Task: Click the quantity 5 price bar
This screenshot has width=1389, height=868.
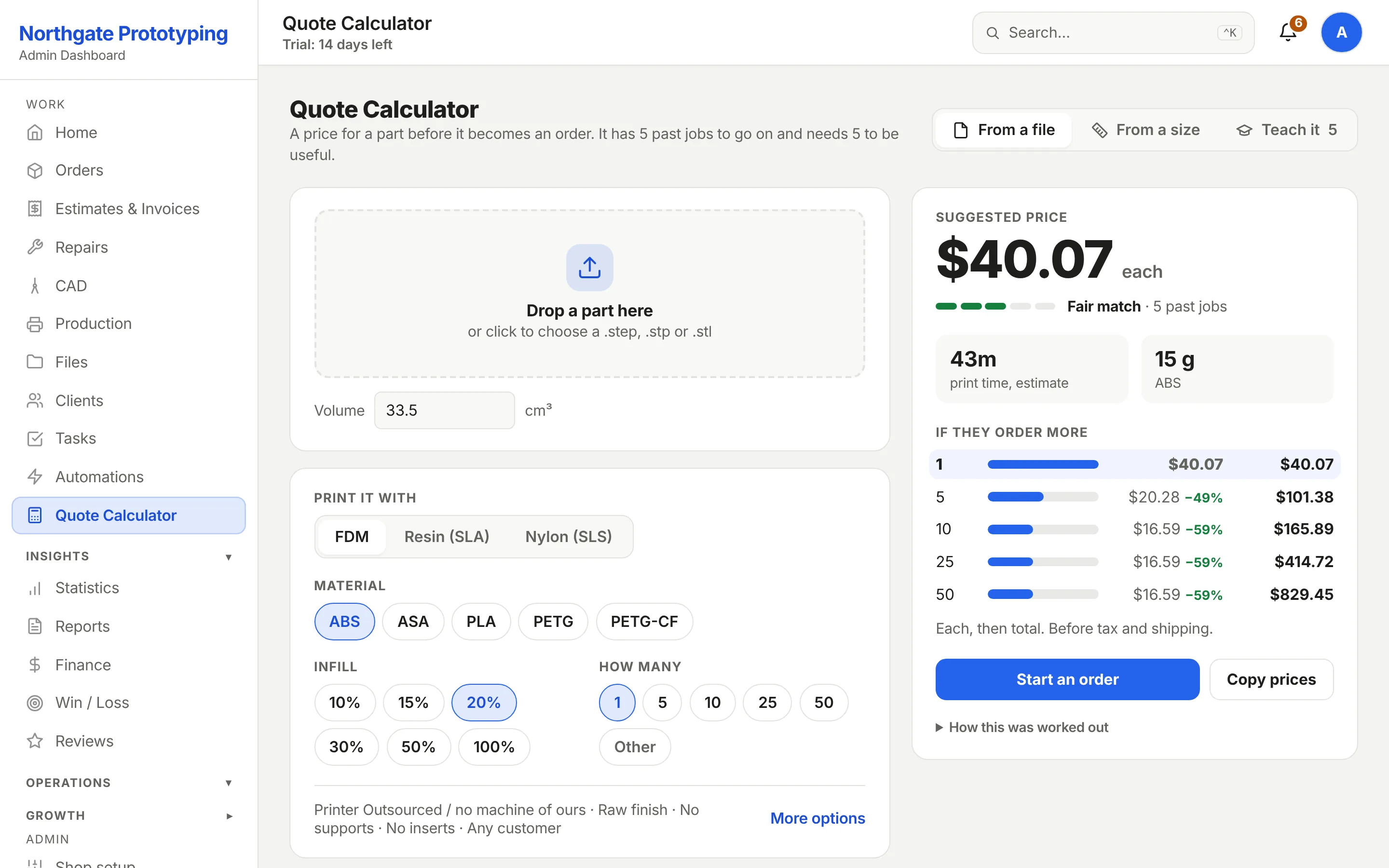Action: click(1043, 497)
